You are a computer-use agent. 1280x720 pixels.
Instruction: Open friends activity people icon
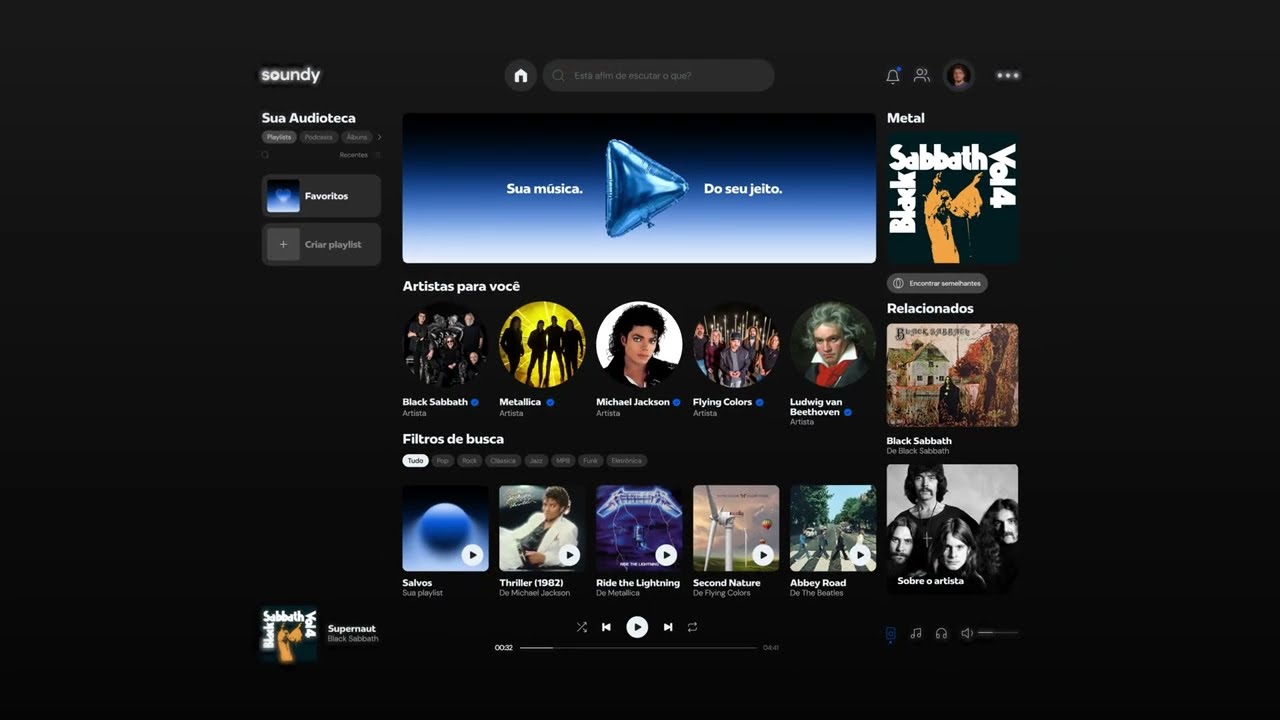pyautogui.click(x=922, y=75)
